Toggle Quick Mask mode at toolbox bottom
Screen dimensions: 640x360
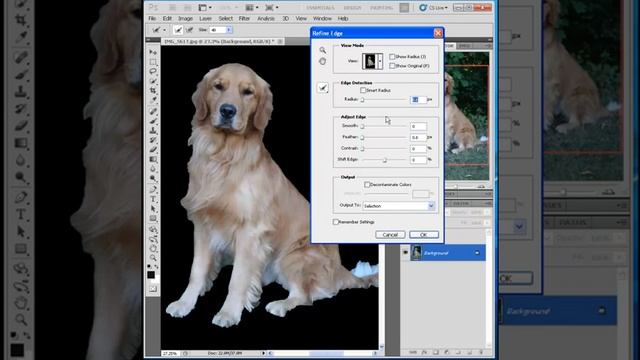[153, 289]
